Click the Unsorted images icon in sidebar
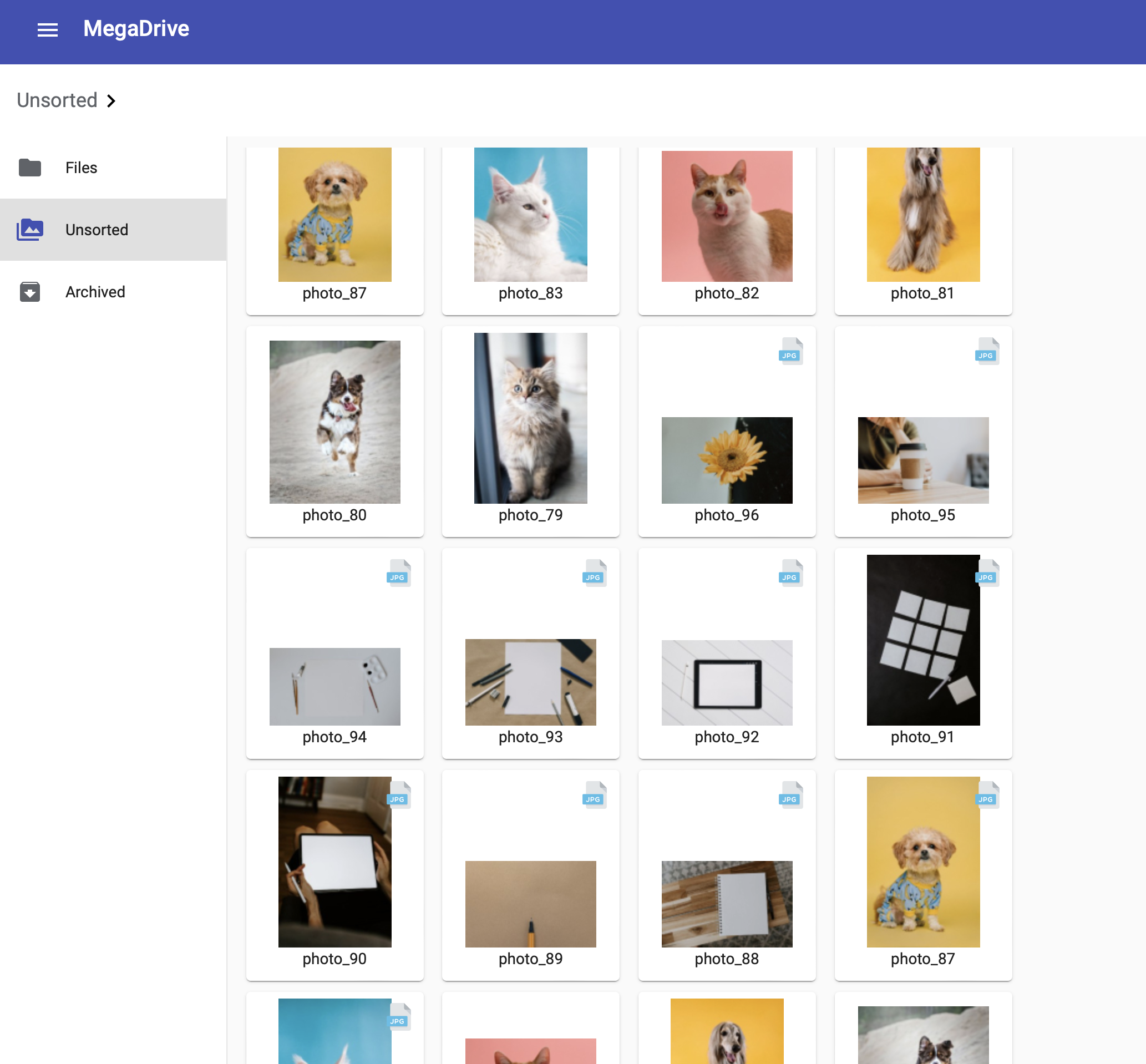Viewport: 1146px width, 1064px height. [x=30, y=230]
